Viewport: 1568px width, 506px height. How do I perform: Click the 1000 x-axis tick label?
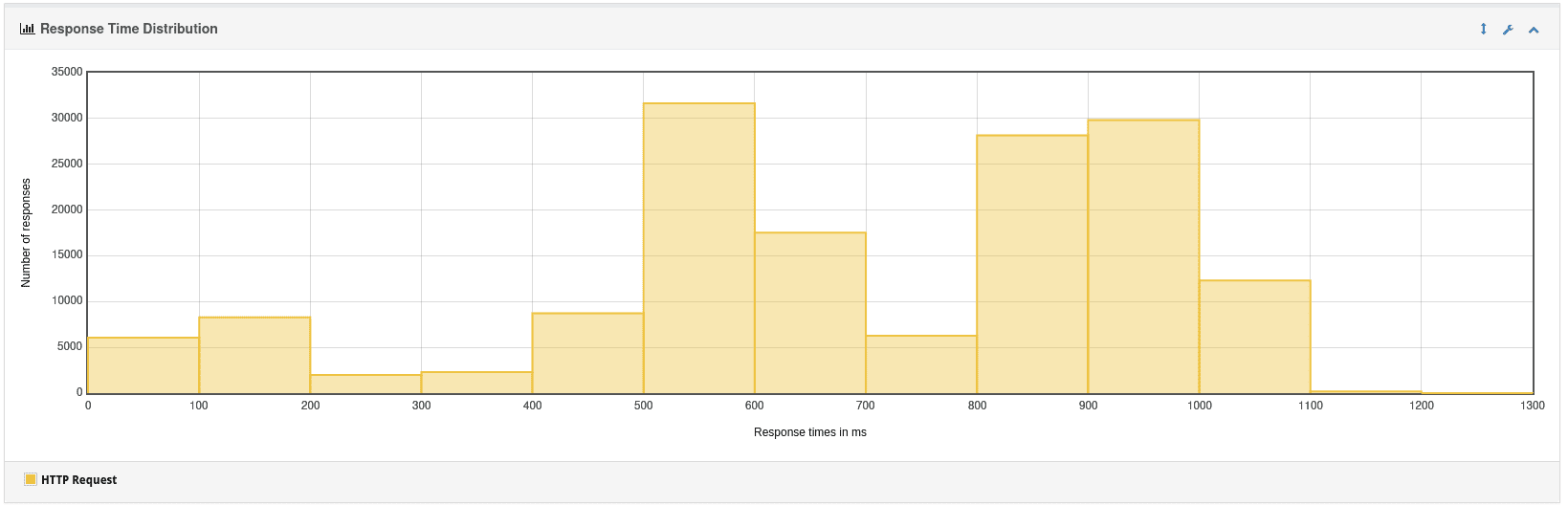tap(1200, 406)
